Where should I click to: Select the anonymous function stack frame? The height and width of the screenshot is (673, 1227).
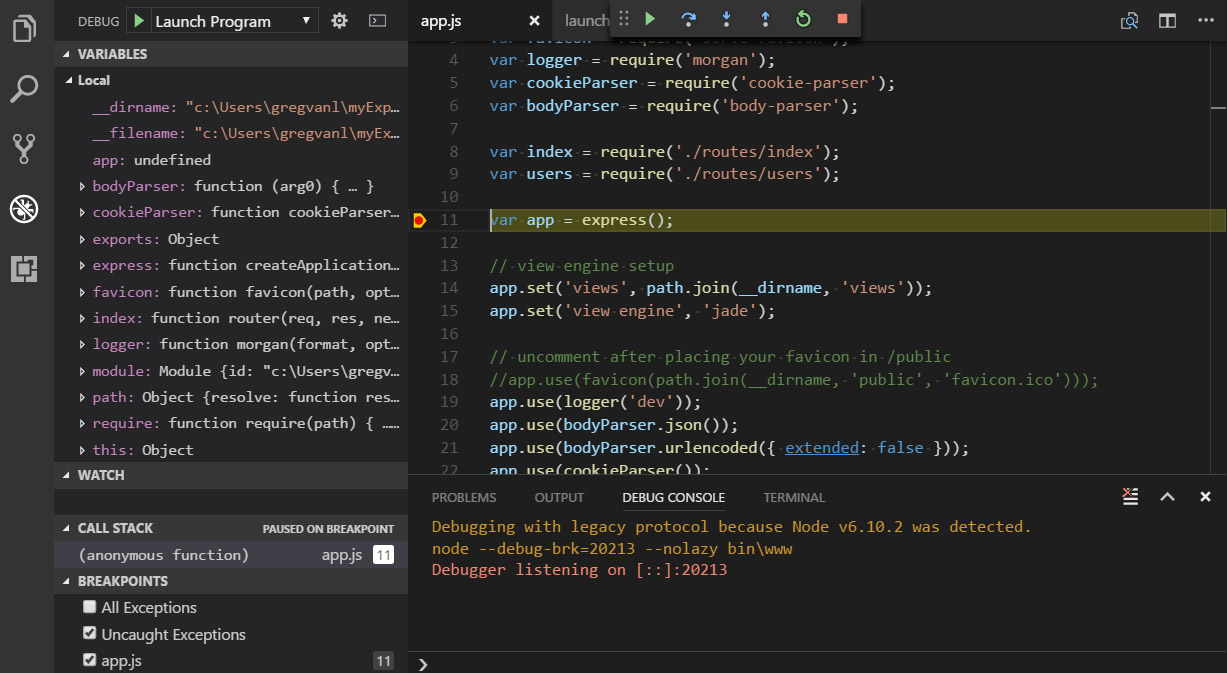[231, 555]
